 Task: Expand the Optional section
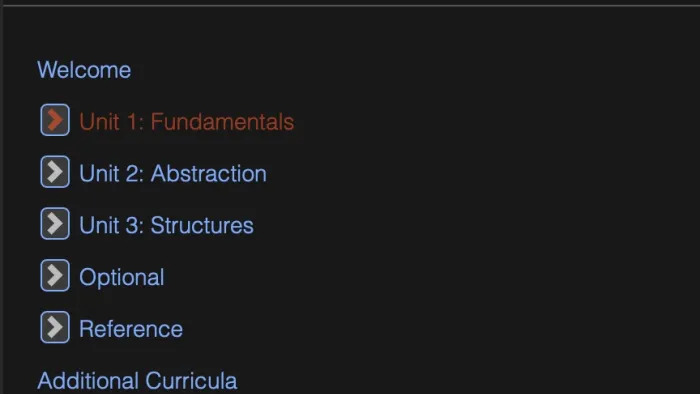pyautogui.click(x=55, y=275)
